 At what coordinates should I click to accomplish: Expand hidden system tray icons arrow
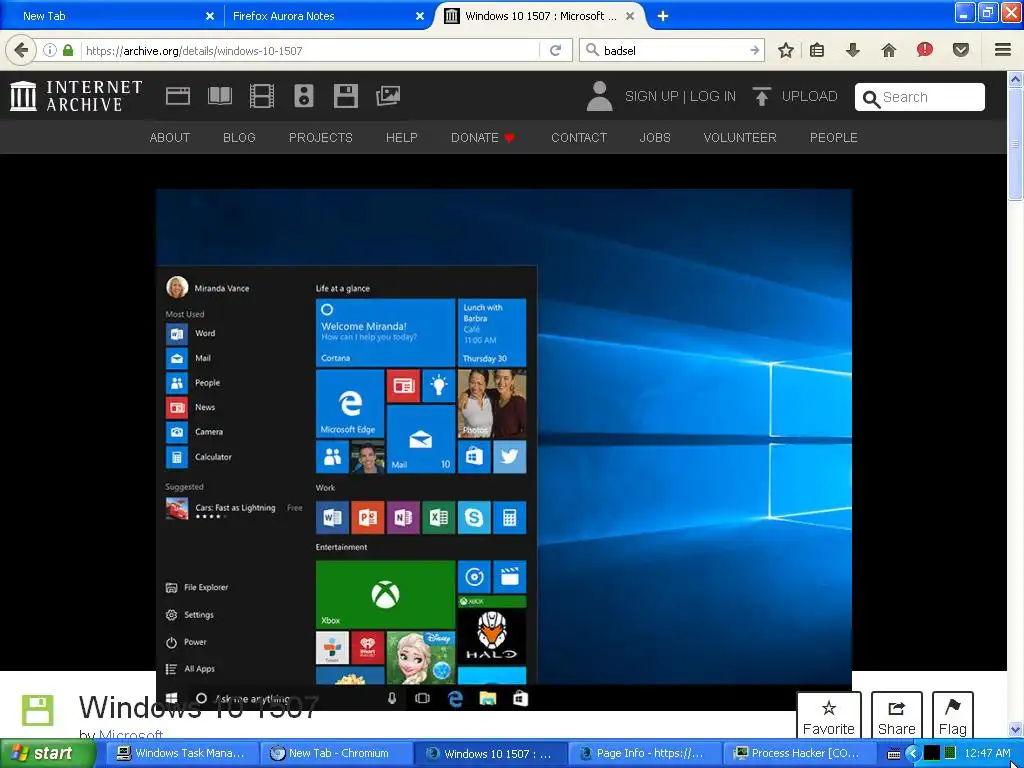coord(912,754)
